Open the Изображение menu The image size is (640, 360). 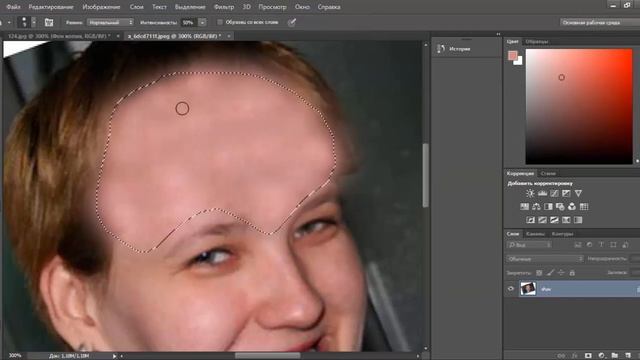coord(101,7)
